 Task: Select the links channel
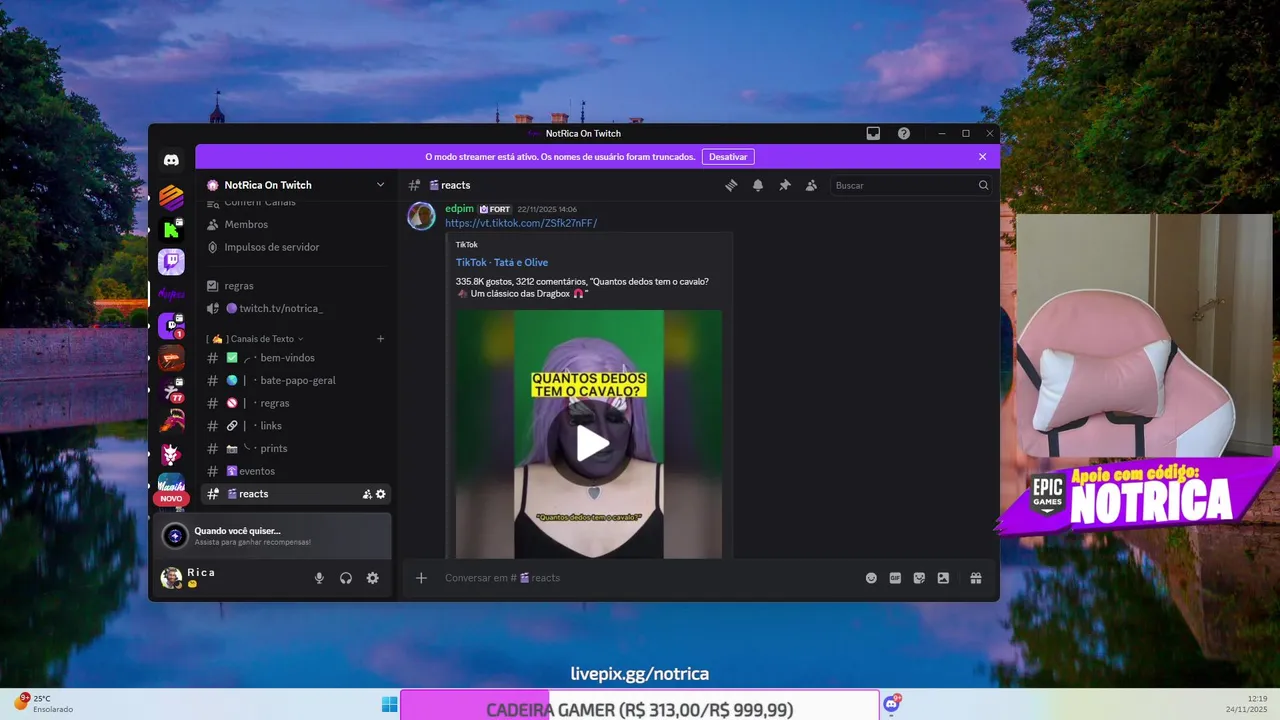click(x=295, y=426)
